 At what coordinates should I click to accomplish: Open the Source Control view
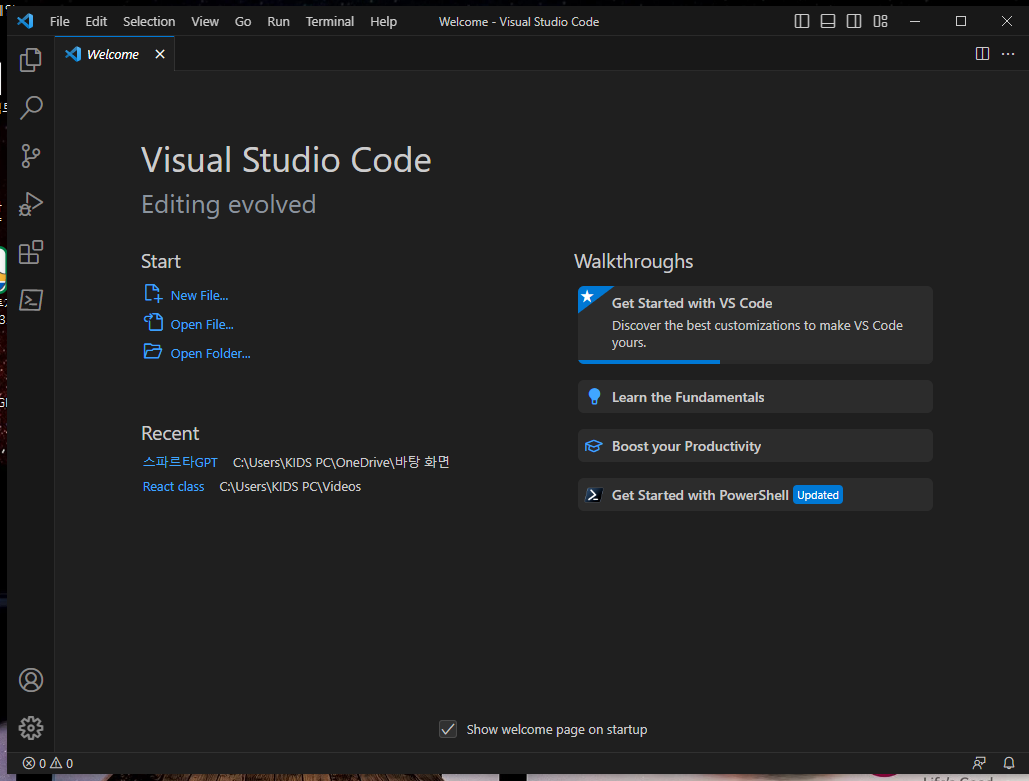[30, 156]
